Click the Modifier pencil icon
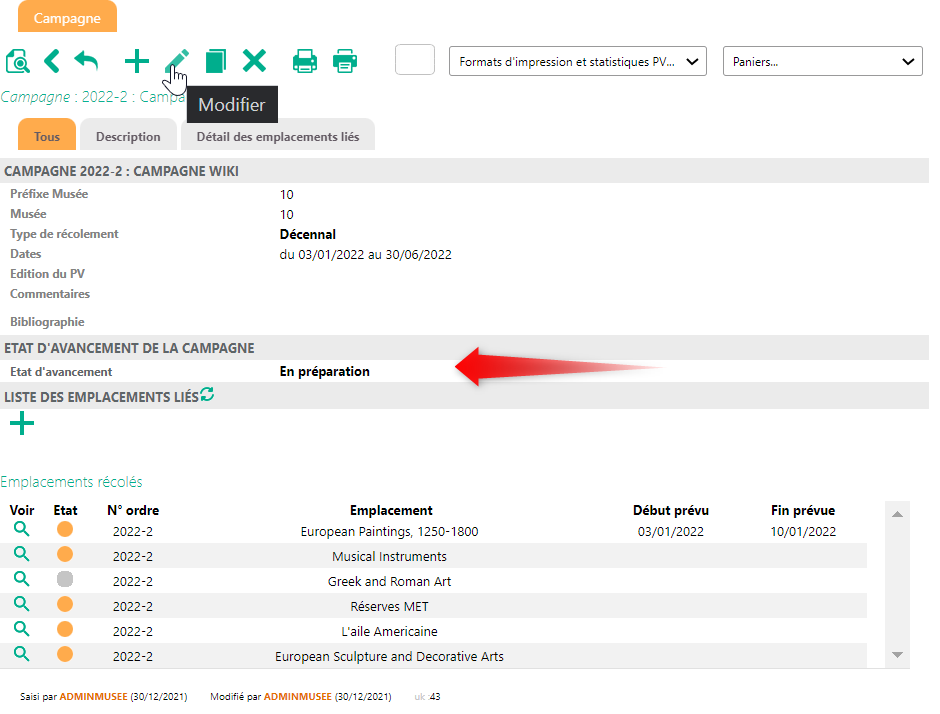The height and width of the screenshot is (714, 940). click(x=177, y=62)
